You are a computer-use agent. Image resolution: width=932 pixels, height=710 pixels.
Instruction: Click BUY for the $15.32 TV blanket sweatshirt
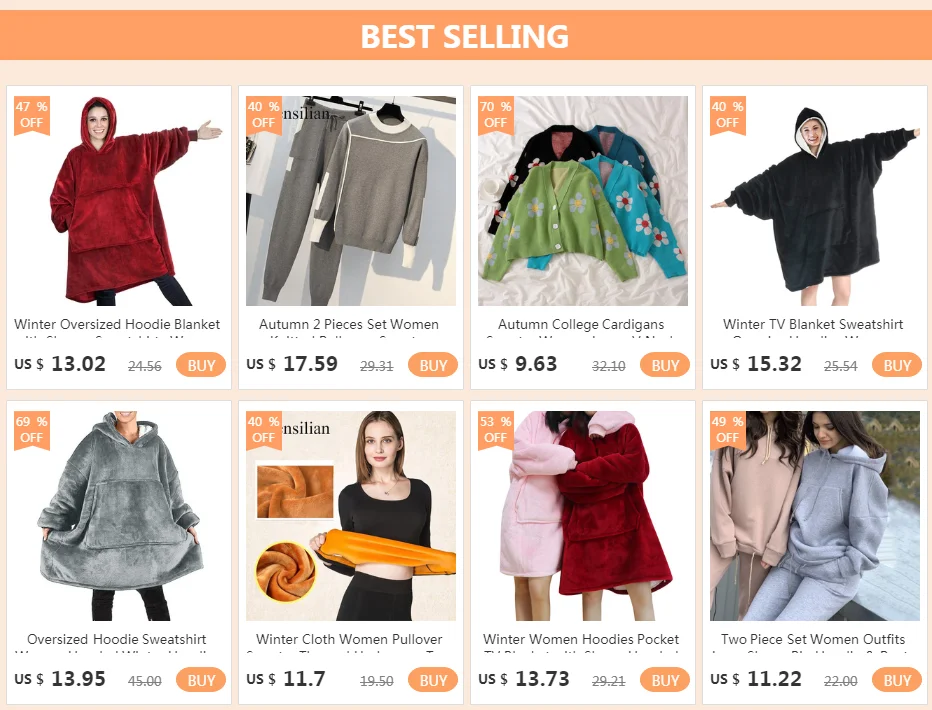(897, 365)
